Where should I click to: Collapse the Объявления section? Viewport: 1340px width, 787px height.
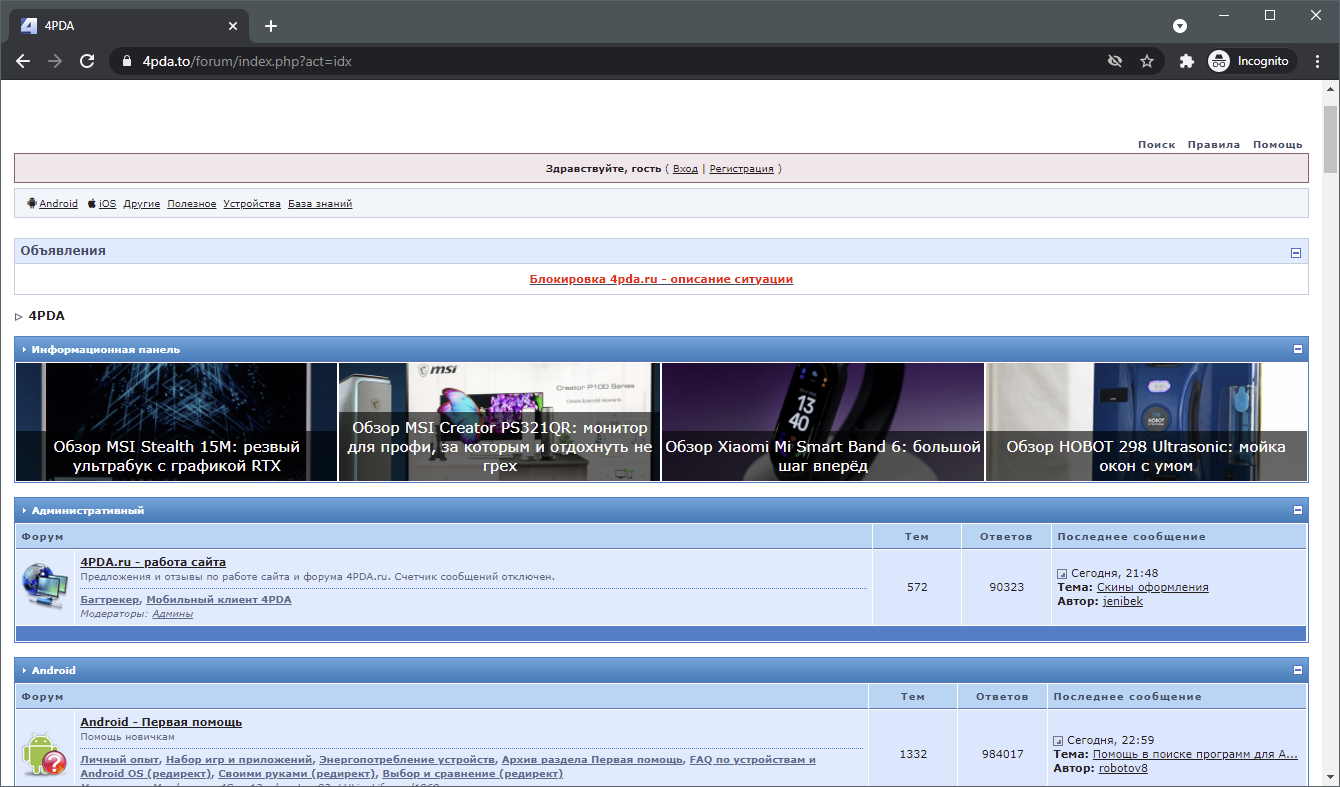click(x=1296, y=253)
